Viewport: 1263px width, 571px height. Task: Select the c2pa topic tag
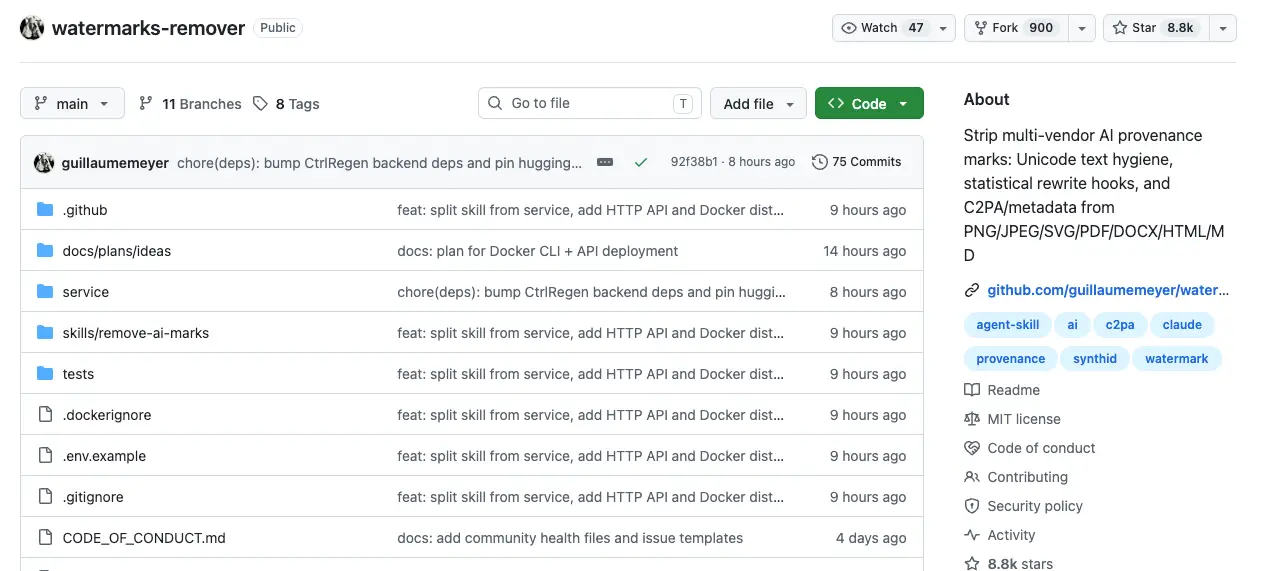coord(1120,325)
